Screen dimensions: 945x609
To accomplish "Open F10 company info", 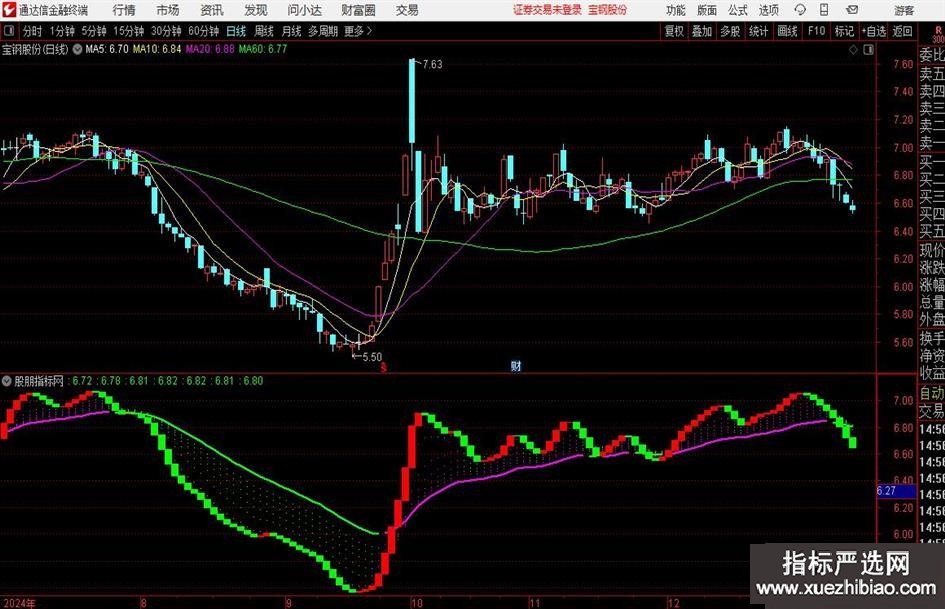I will tap(816, 31).
